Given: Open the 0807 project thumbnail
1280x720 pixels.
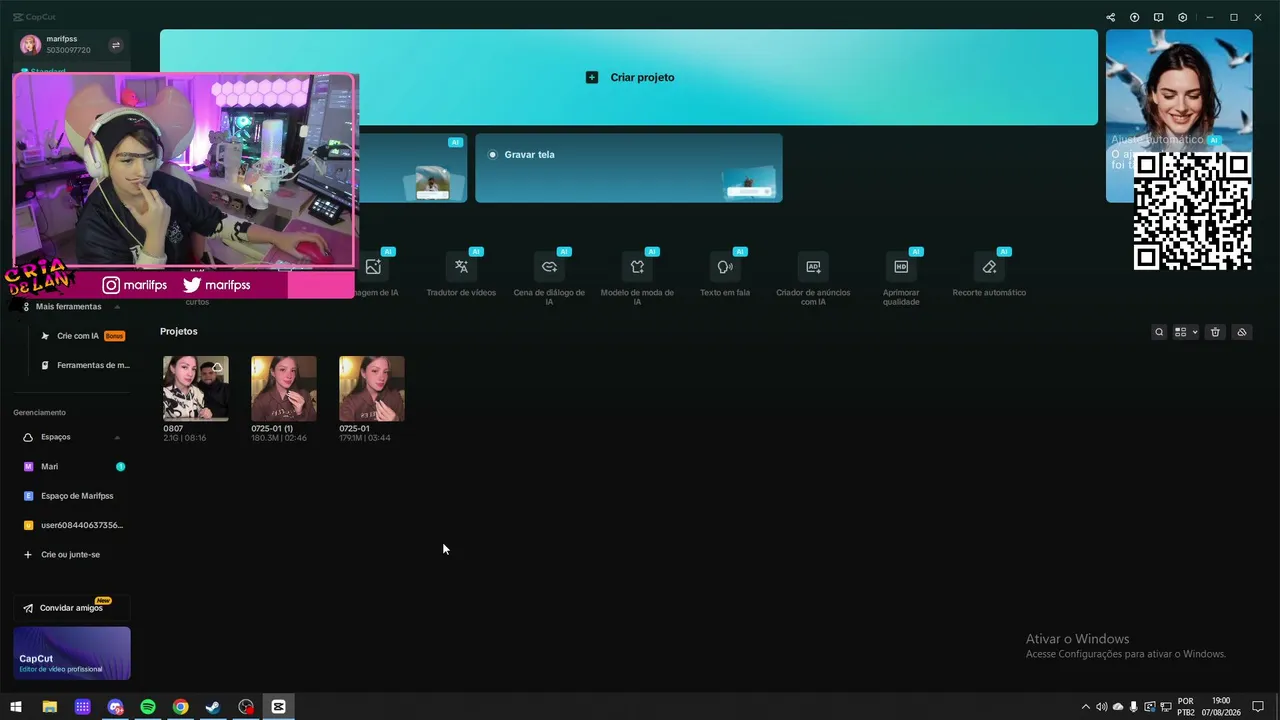Looking at the screenshot, I should [x=196, y=388].
